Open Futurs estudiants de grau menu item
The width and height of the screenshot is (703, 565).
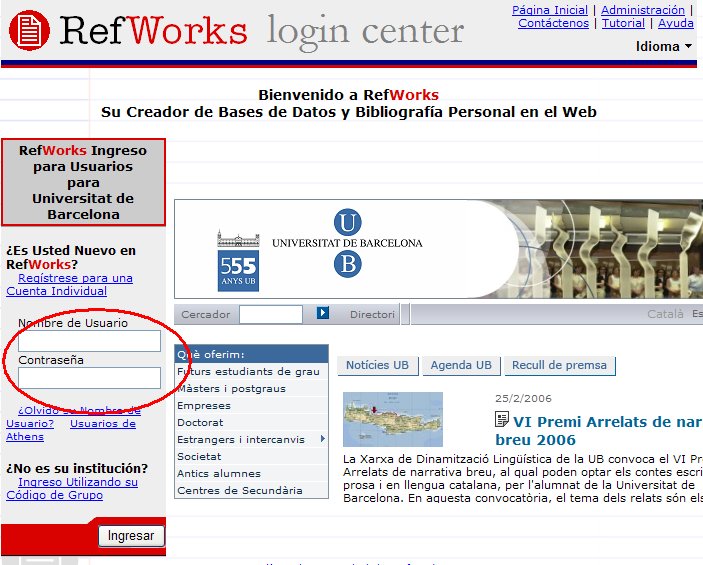click(251, 371)
